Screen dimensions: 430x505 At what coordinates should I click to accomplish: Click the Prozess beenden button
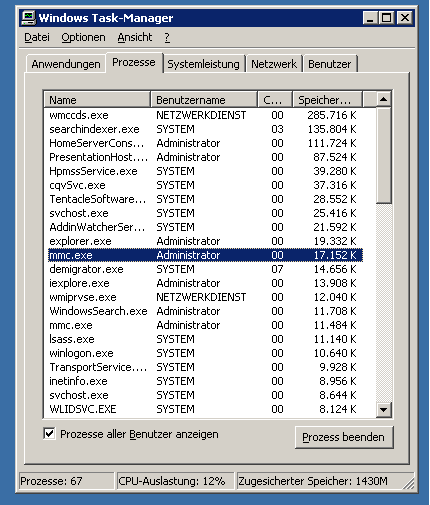344,437
